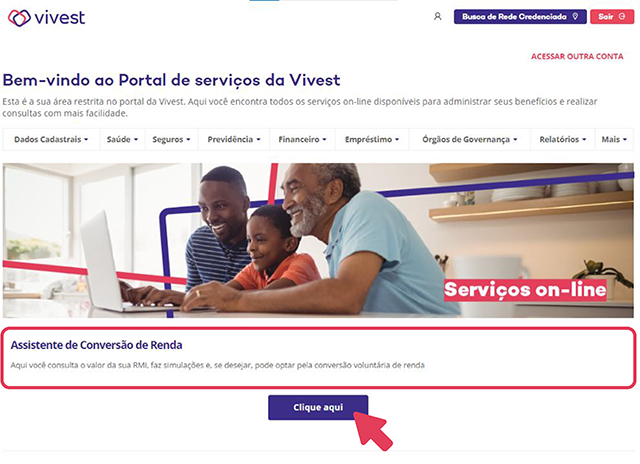Click the location pin in Busca de Rede Credenciada
The width and height of the screenshot is (640, 464).
(x=575, y=16)
